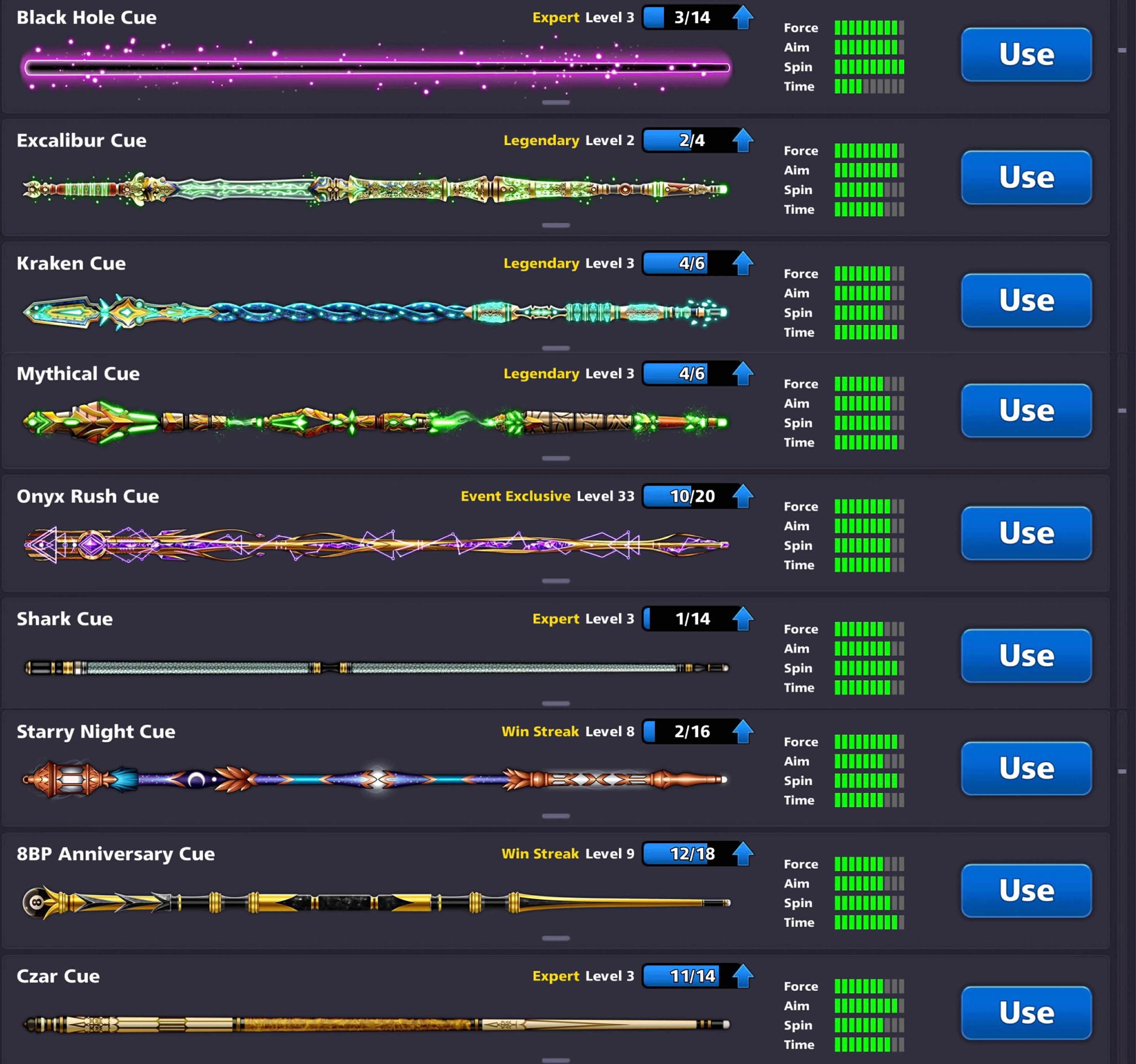
Task: Expand details handle under Excalibur Cue
Action: tap(555, 225)
